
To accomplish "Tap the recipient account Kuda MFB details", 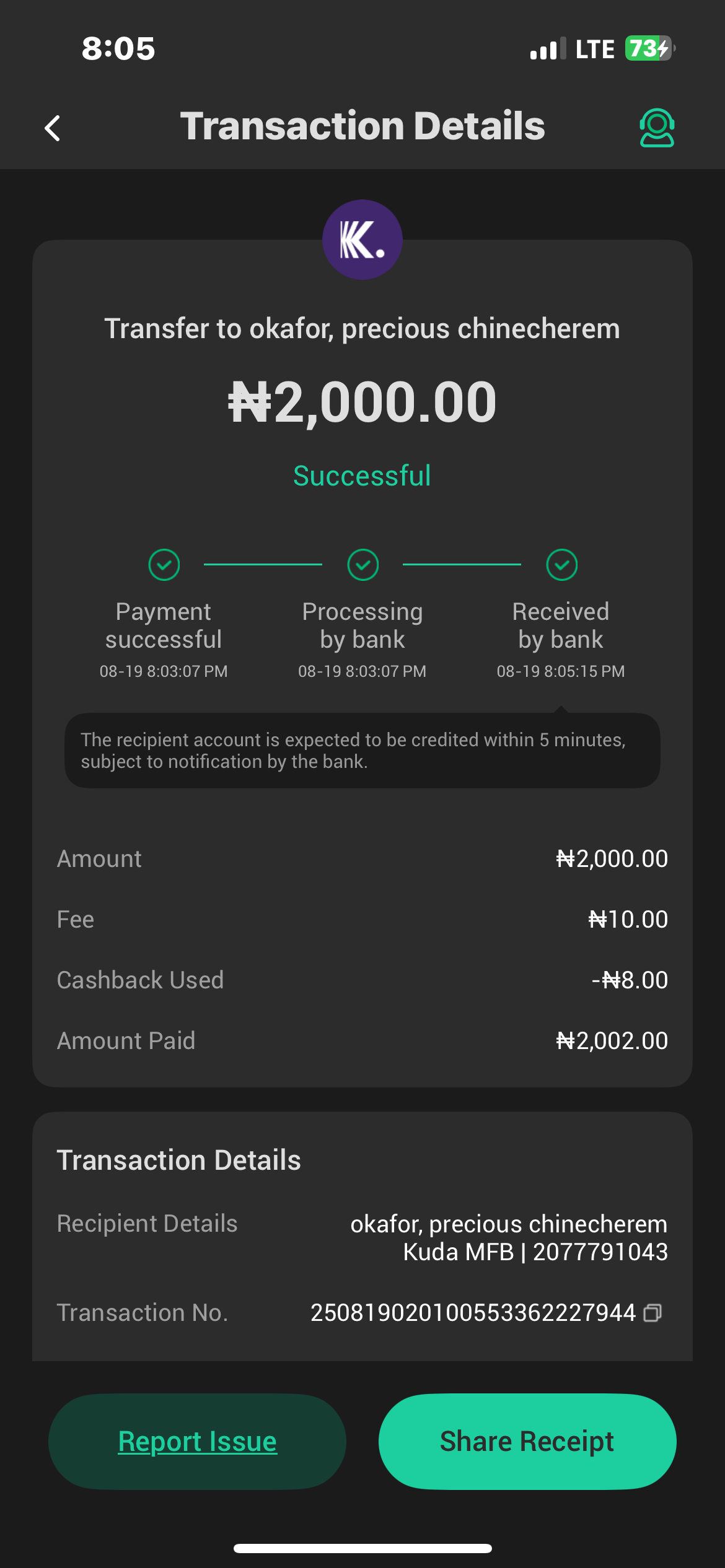I will pos(535,1252).
